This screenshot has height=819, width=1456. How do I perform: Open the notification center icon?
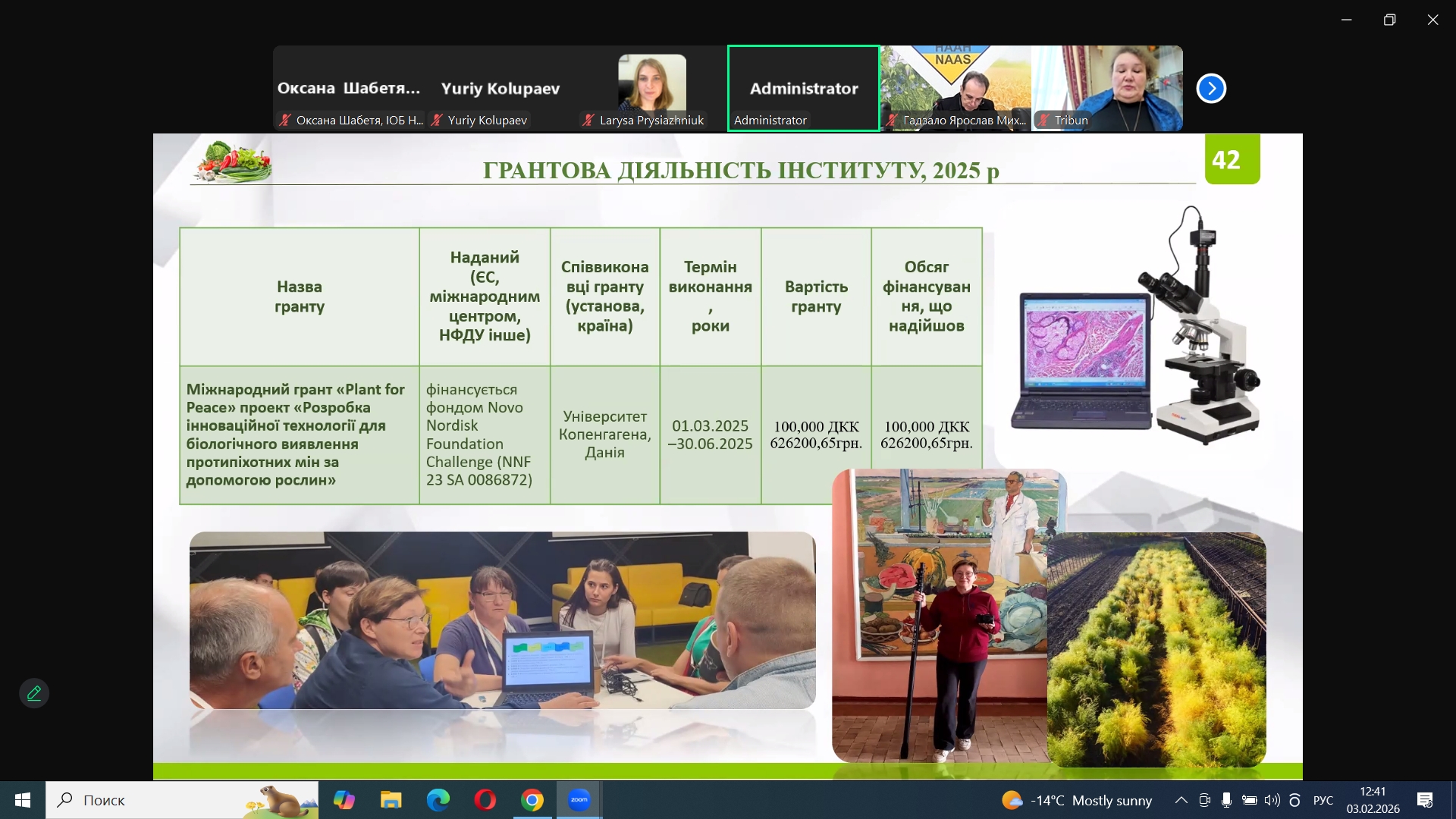(1425, 800)
